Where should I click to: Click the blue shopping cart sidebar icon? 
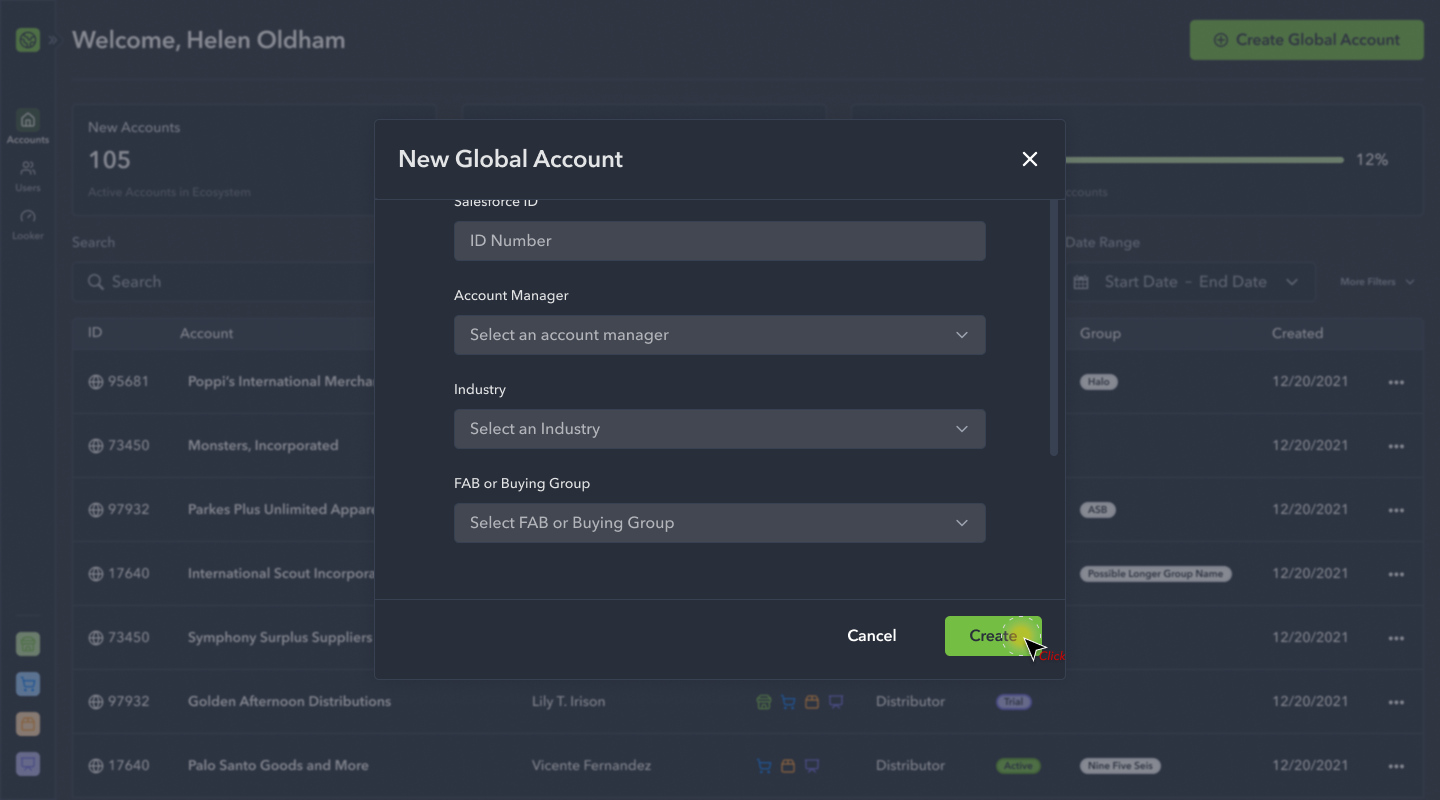(x=27, y=684)
